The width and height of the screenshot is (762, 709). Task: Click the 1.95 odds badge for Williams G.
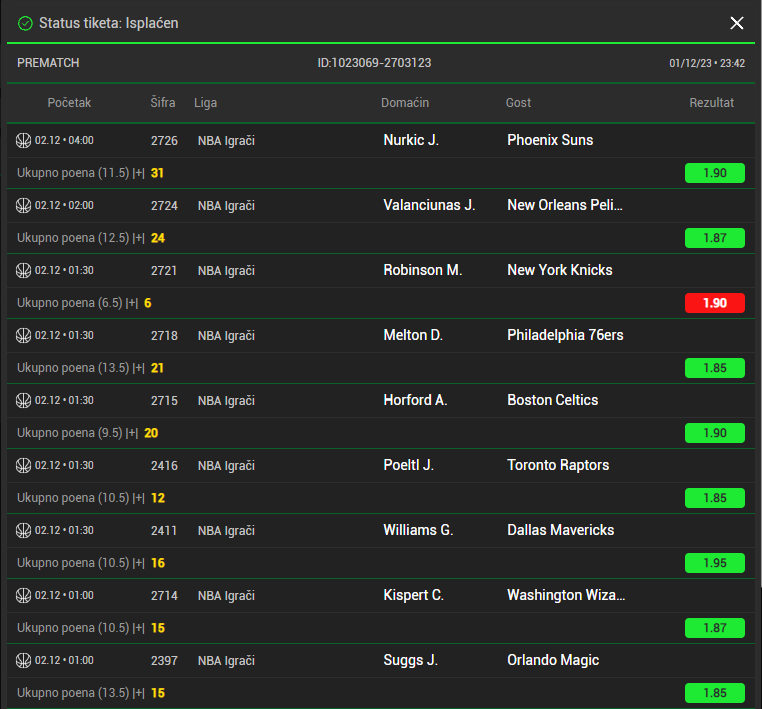[x=714, y=563]
